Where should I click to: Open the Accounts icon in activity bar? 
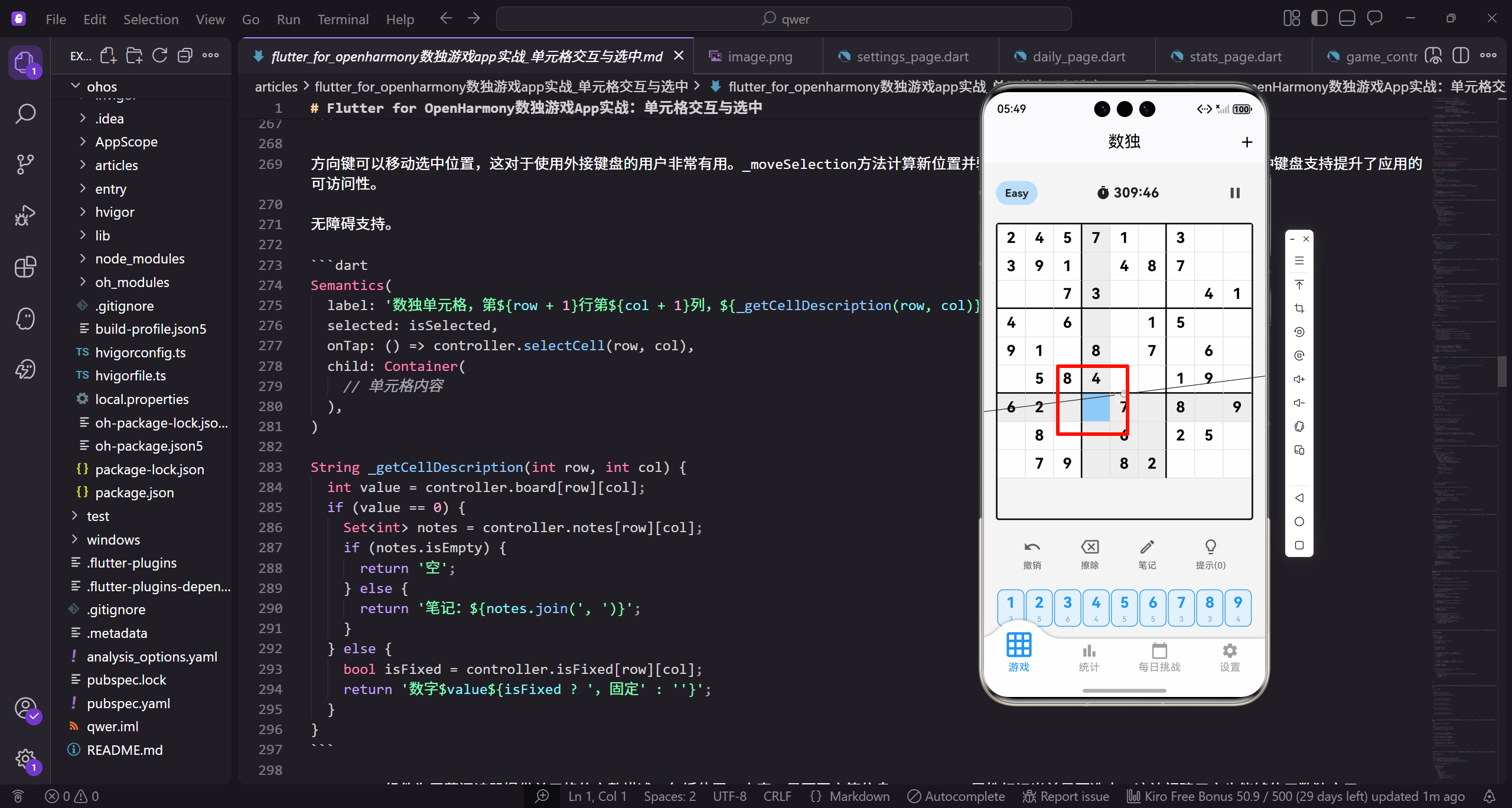25,708
